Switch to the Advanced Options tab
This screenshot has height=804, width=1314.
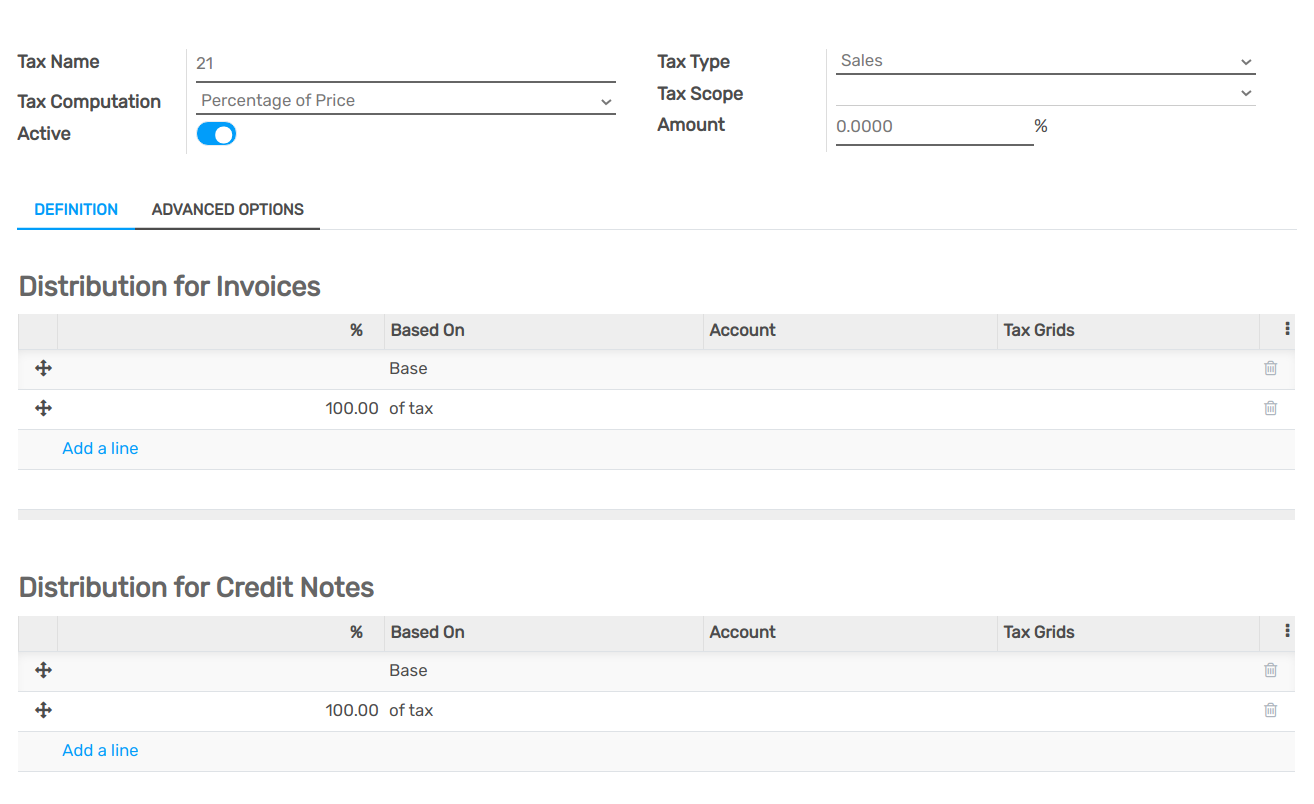click(228, 209)
